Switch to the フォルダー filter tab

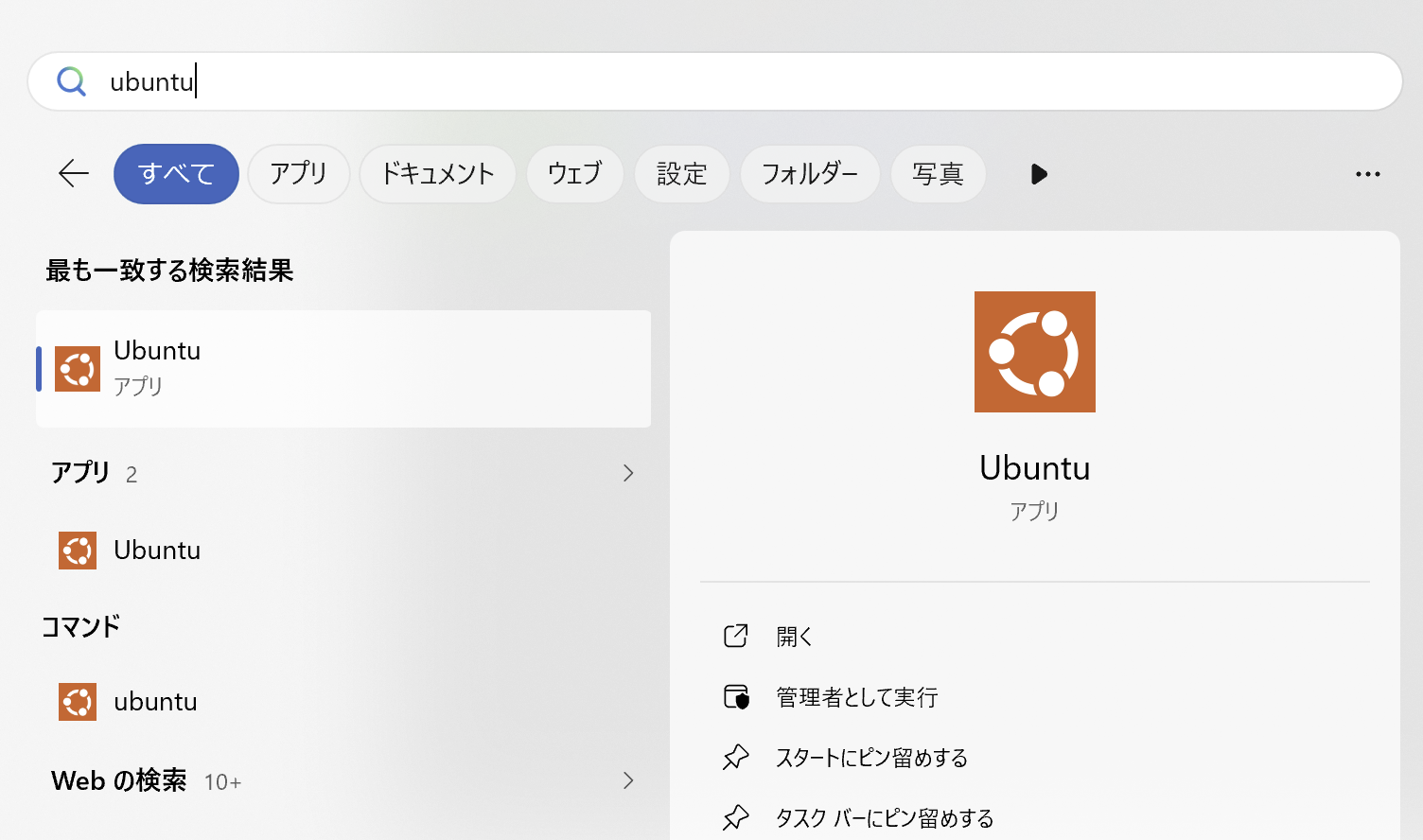pos(810,174)
